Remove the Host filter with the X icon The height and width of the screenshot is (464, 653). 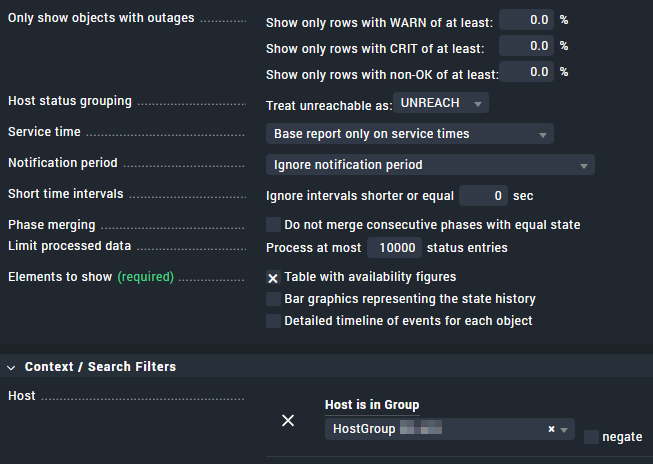coord(288,421)
